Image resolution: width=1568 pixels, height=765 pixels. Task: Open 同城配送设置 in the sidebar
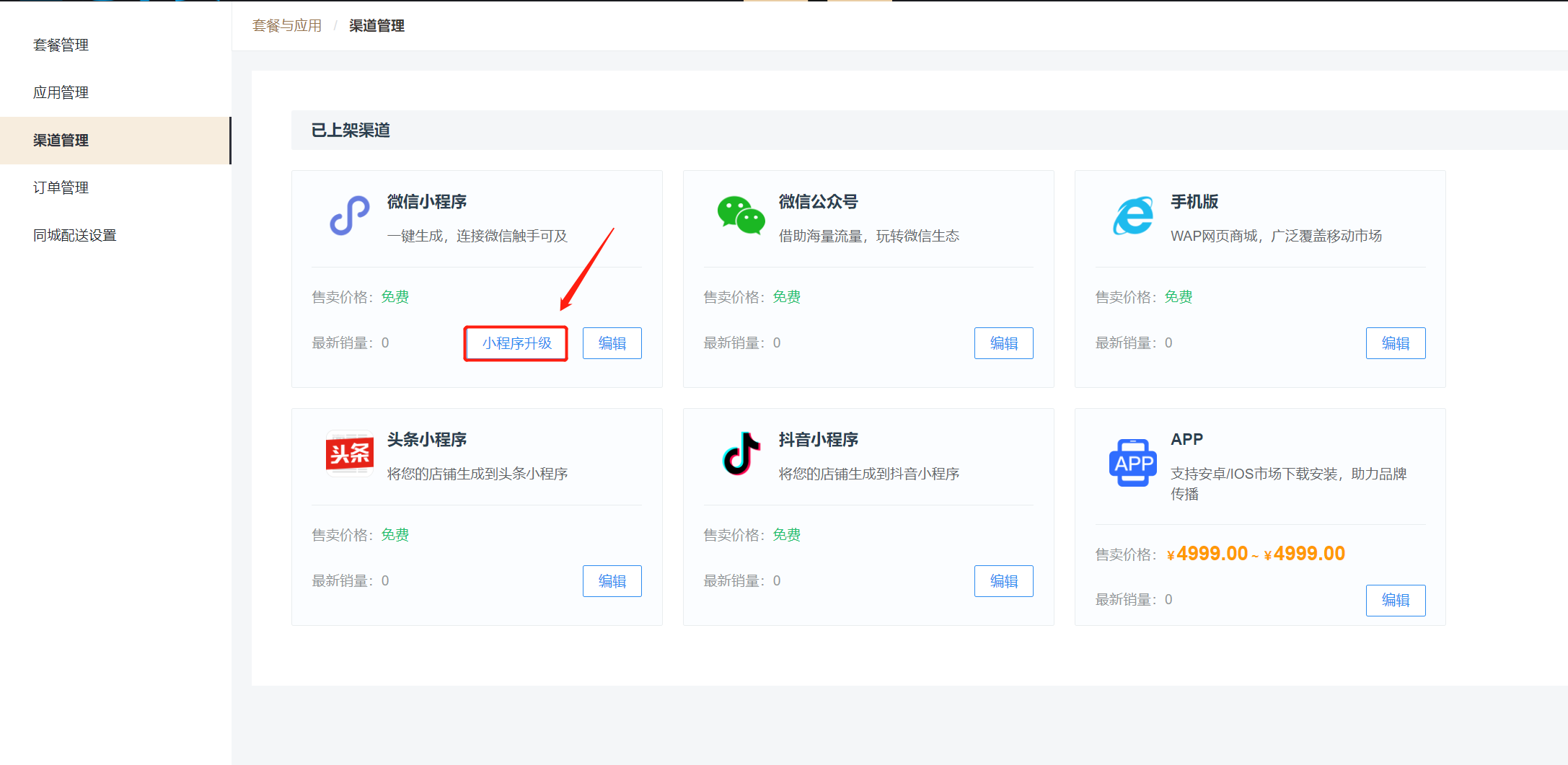[75, 235]
